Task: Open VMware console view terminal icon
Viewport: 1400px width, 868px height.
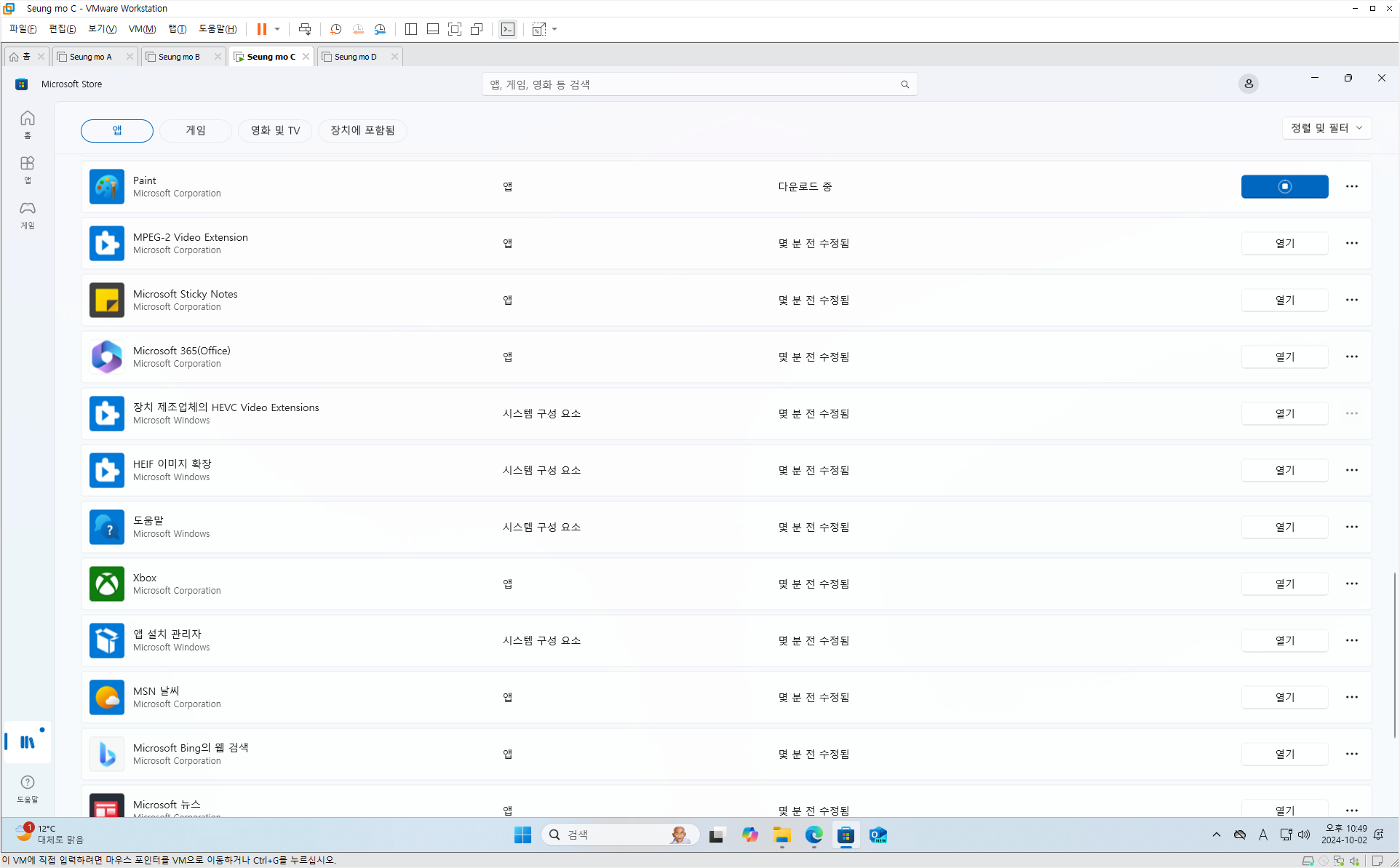Action: pos(507,29)
